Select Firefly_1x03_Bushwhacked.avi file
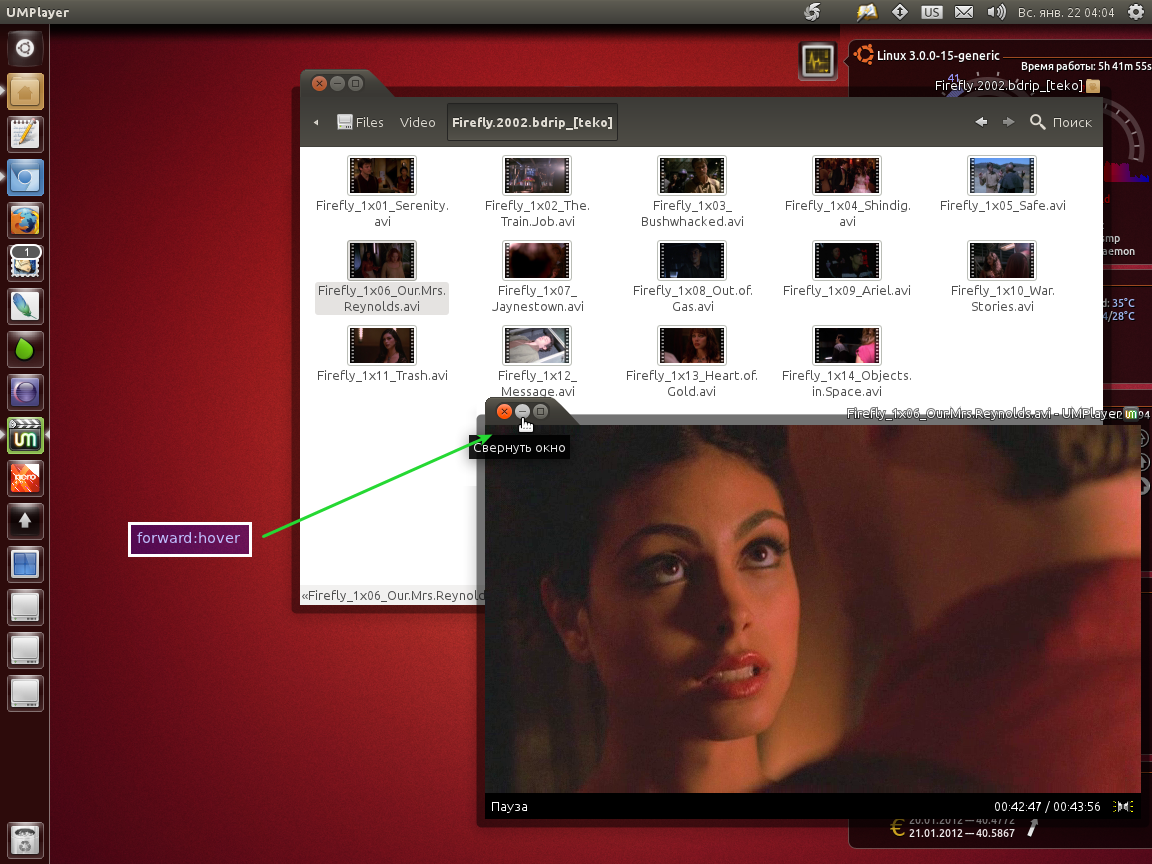Image resolution: width=1152 pixels, height=864 pixels. click(691, 193)
